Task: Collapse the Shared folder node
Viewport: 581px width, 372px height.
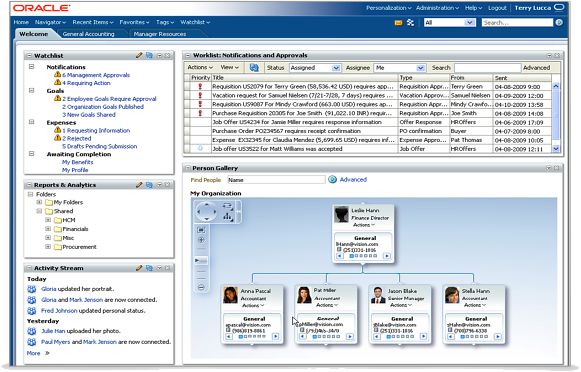Action: tap(39, 211)
